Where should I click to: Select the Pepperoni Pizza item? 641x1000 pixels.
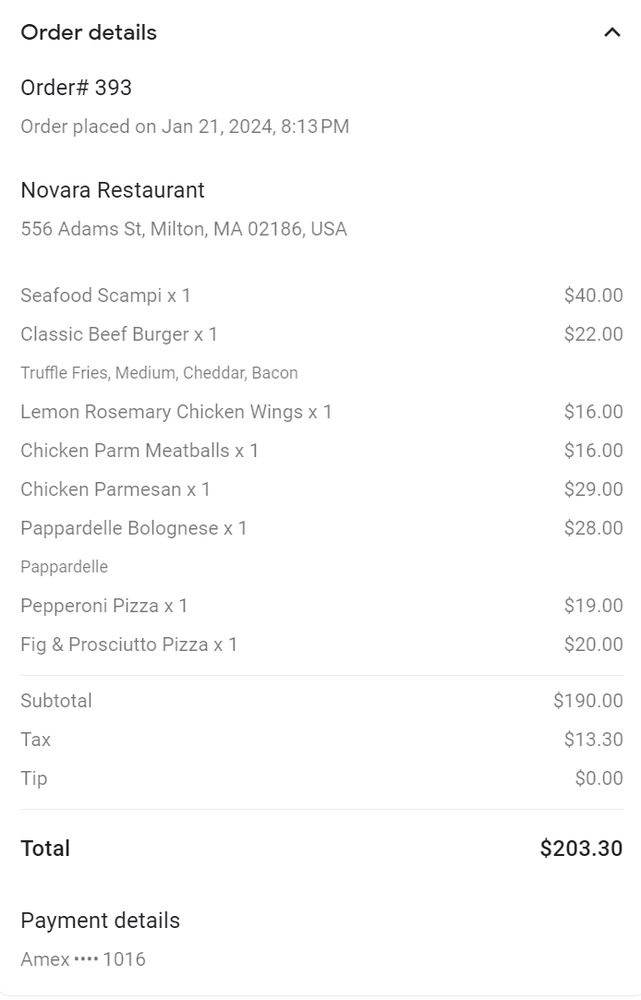104,606
